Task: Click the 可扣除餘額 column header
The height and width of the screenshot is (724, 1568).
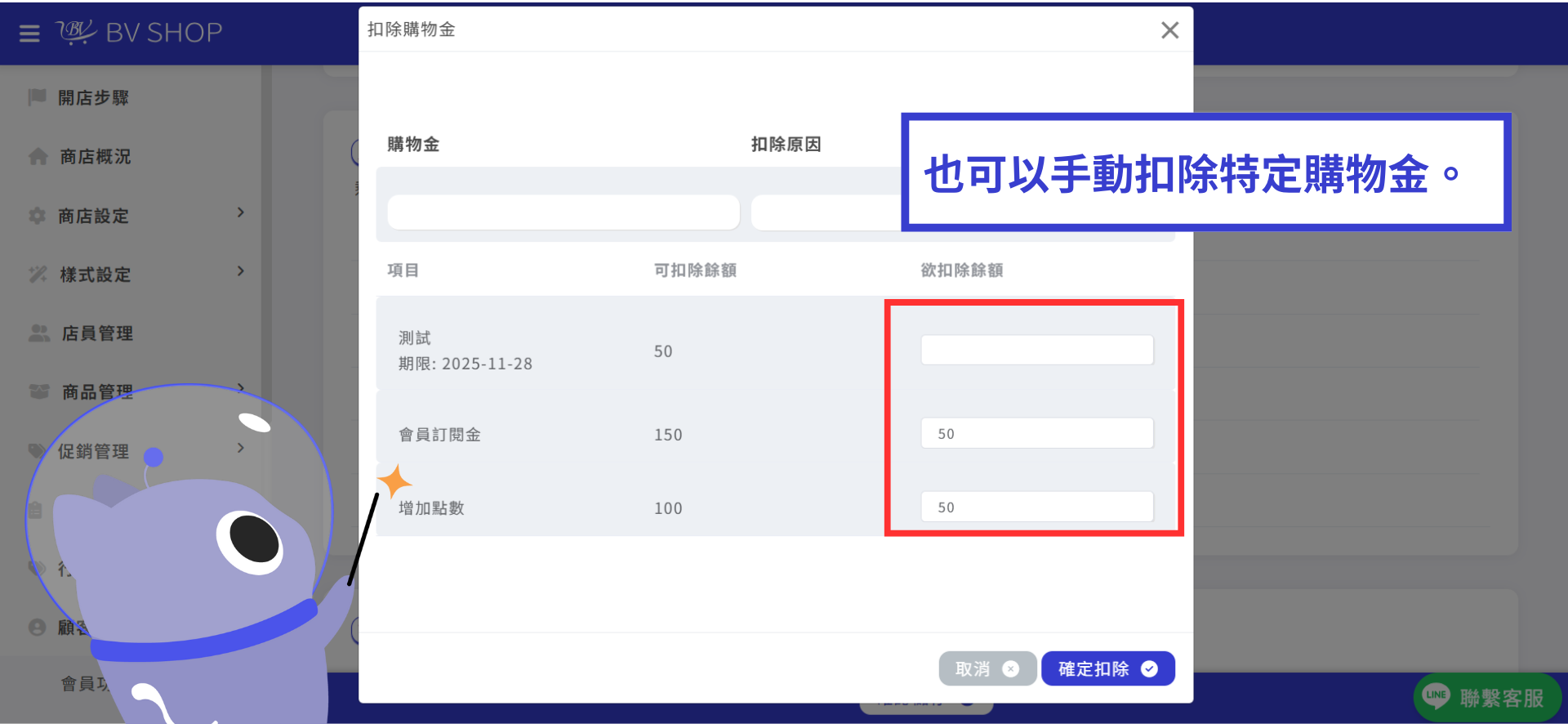Action: [695, 270]
